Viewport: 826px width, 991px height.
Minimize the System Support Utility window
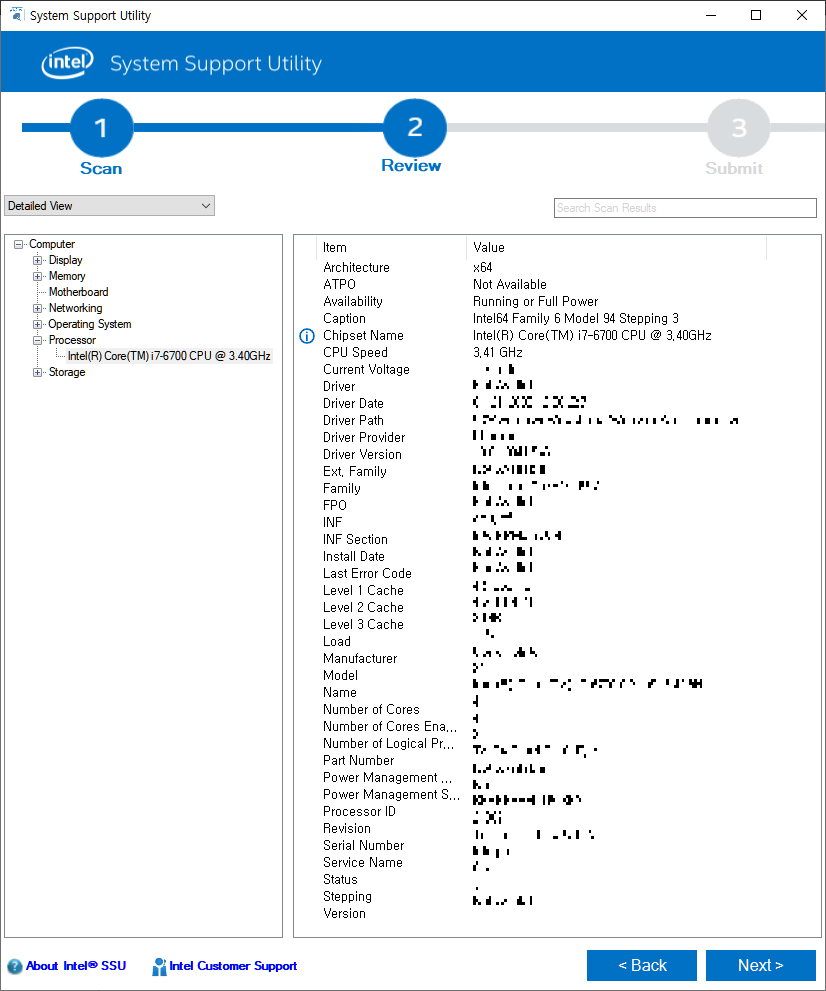pos(711,15)
